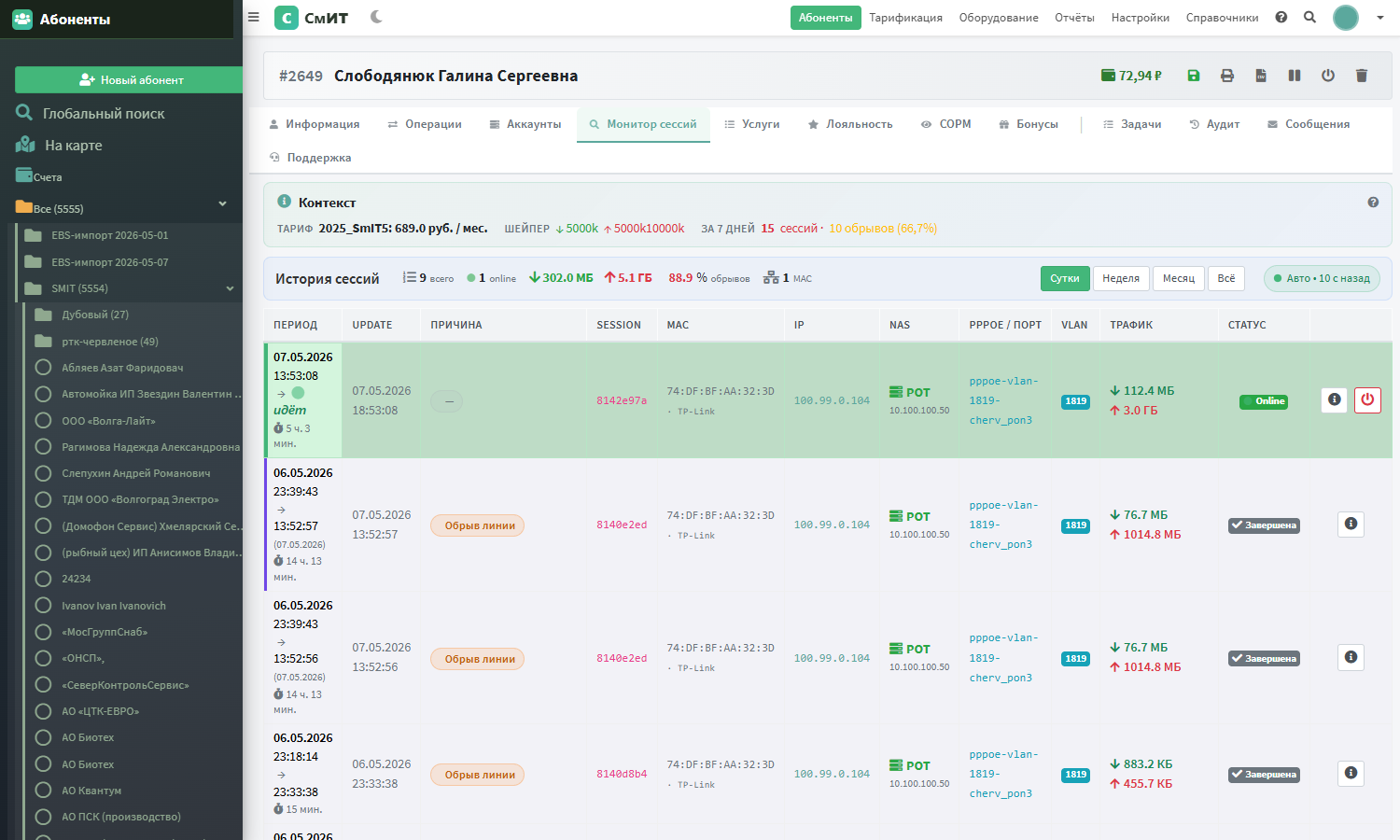Open the Бонусы tab

click(1029, 124)
